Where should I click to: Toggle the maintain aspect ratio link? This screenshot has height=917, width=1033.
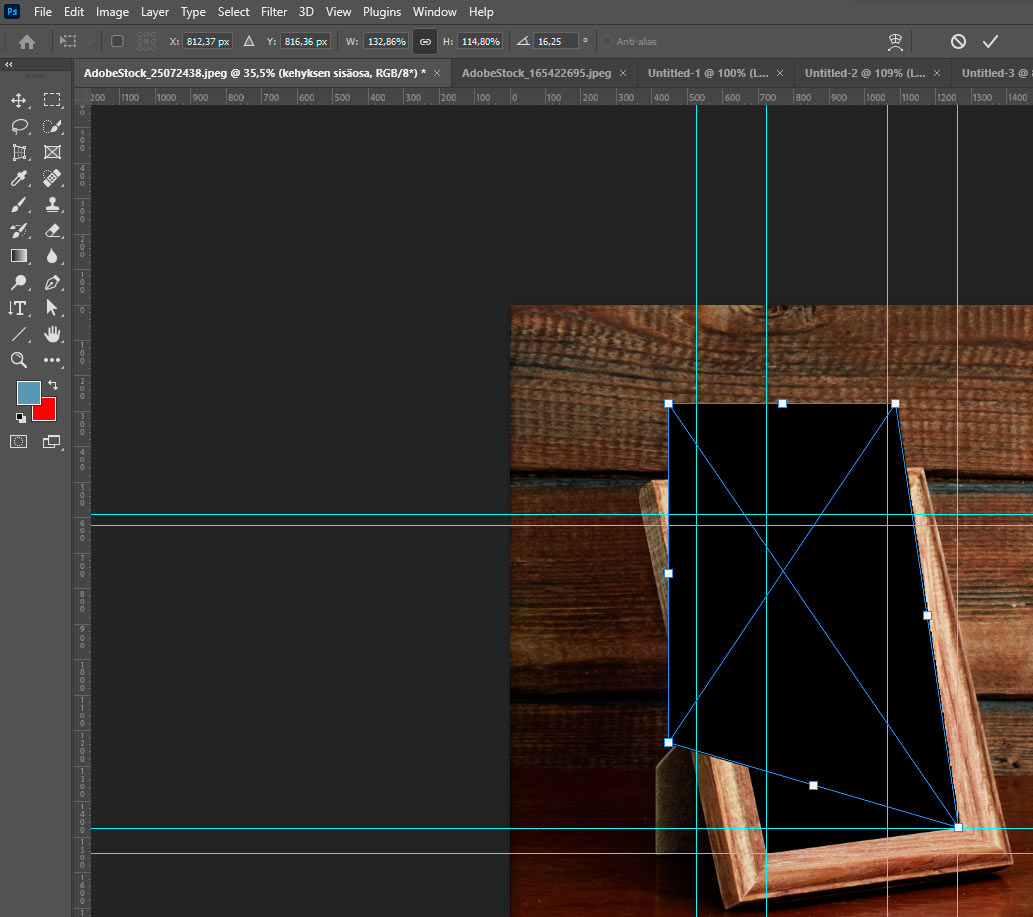(426, 42)
